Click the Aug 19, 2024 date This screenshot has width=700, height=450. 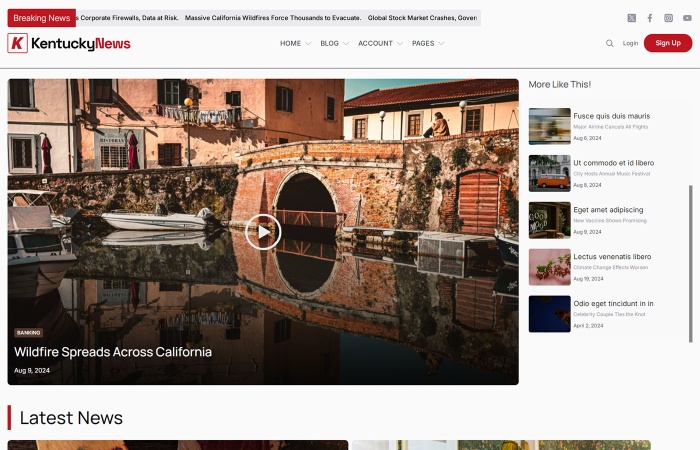(588, 279)
